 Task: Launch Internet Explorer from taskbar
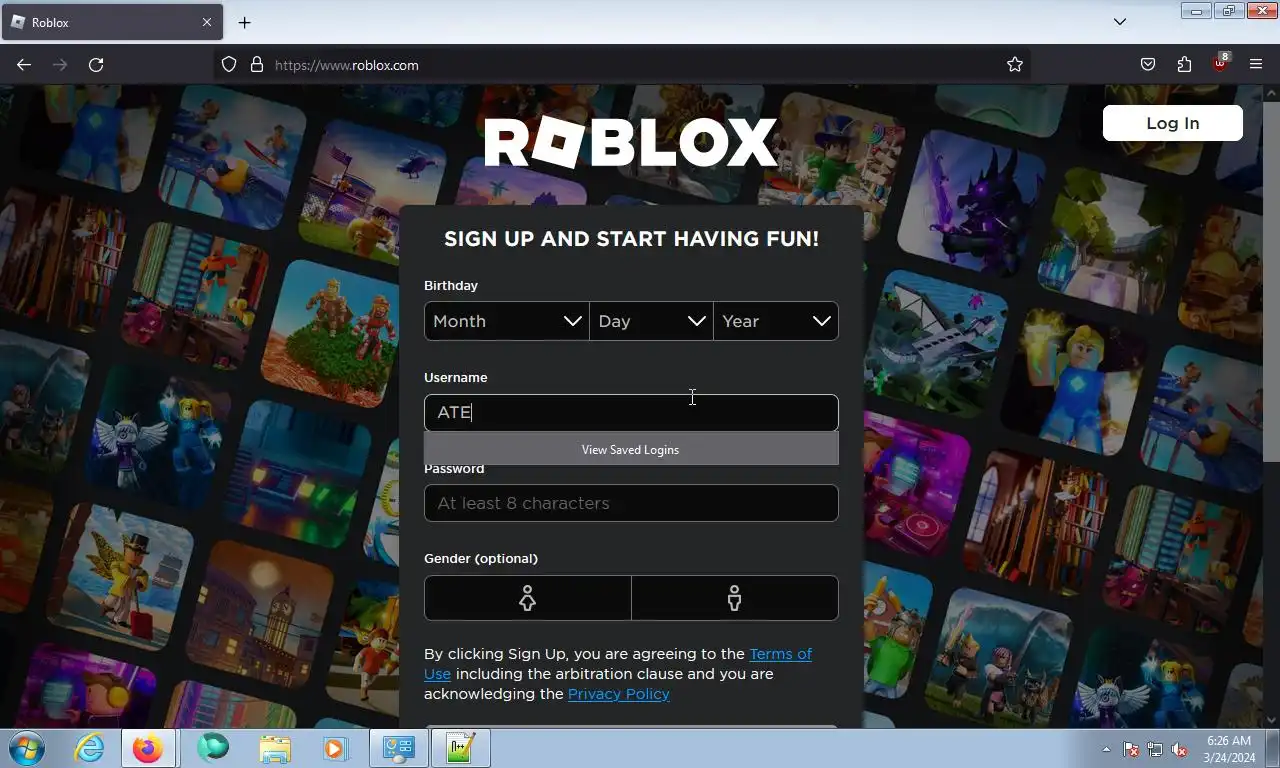[89, 748]
